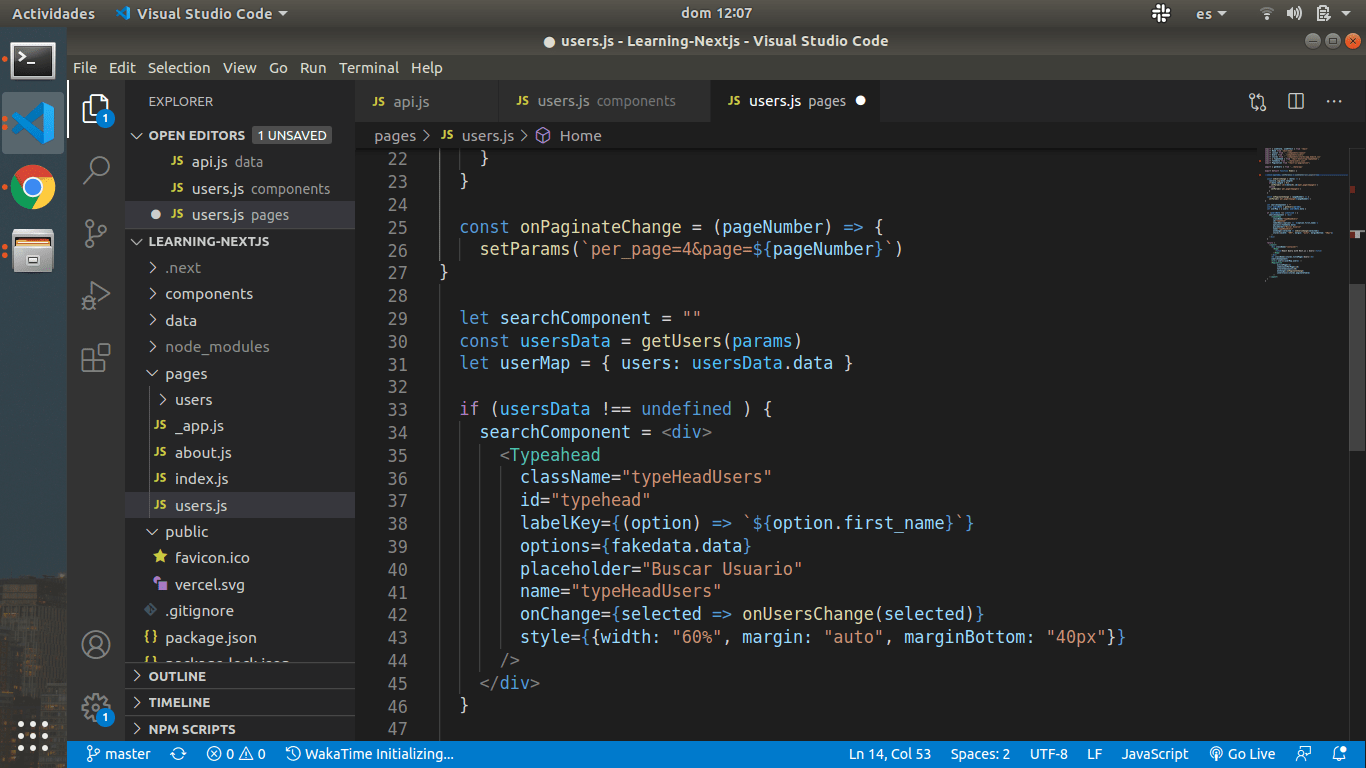The width and height of the screenshot is (1366, 768).
Task: Expand the NPM SCRIPTS section
Action: 192,729
